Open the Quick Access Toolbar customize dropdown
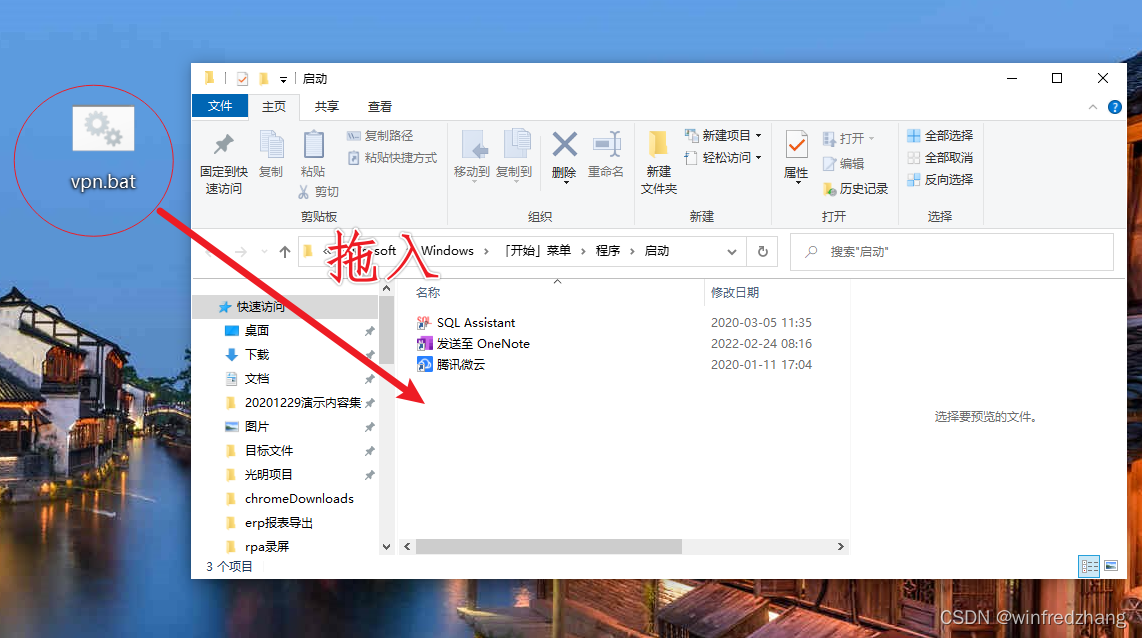This screenshot has height=638, width=1142. click(283, 79)
